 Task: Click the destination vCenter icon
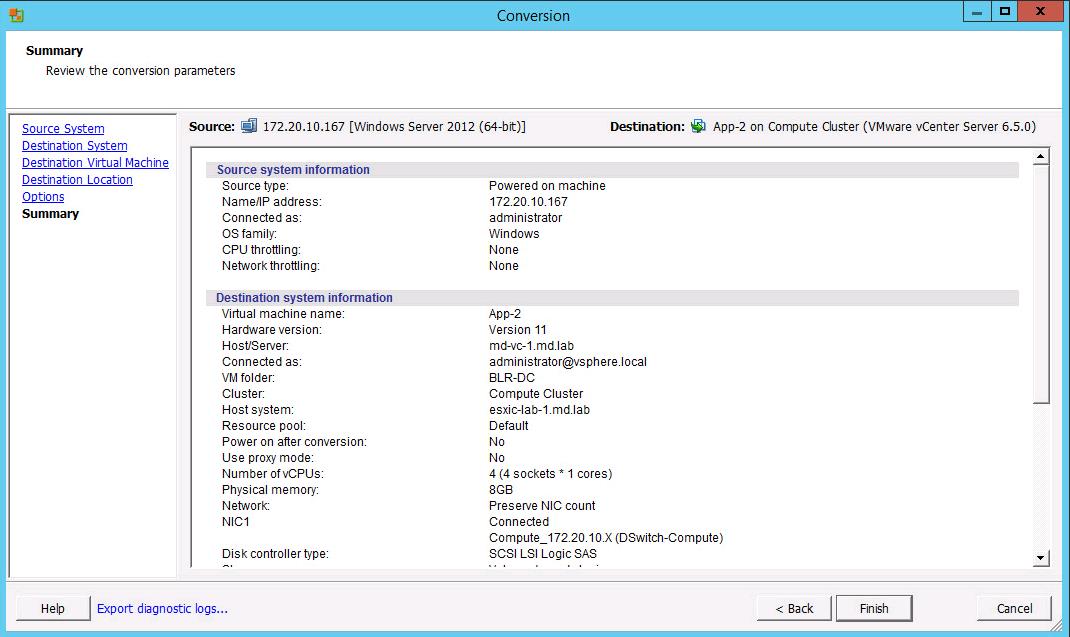click(698, 126)
